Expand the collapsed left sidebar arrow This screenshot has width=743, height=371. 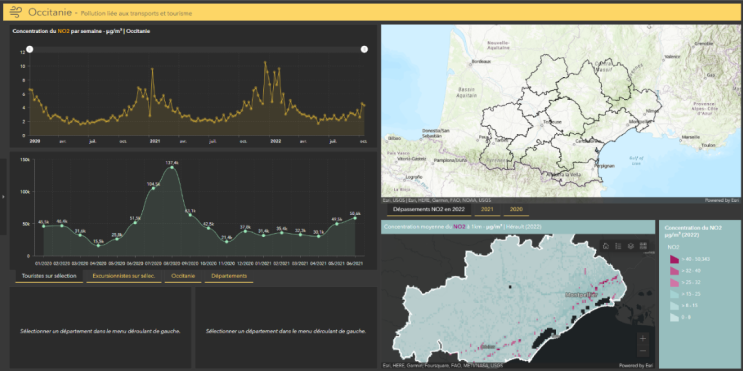pyautogui.click(x=3, y=196)
